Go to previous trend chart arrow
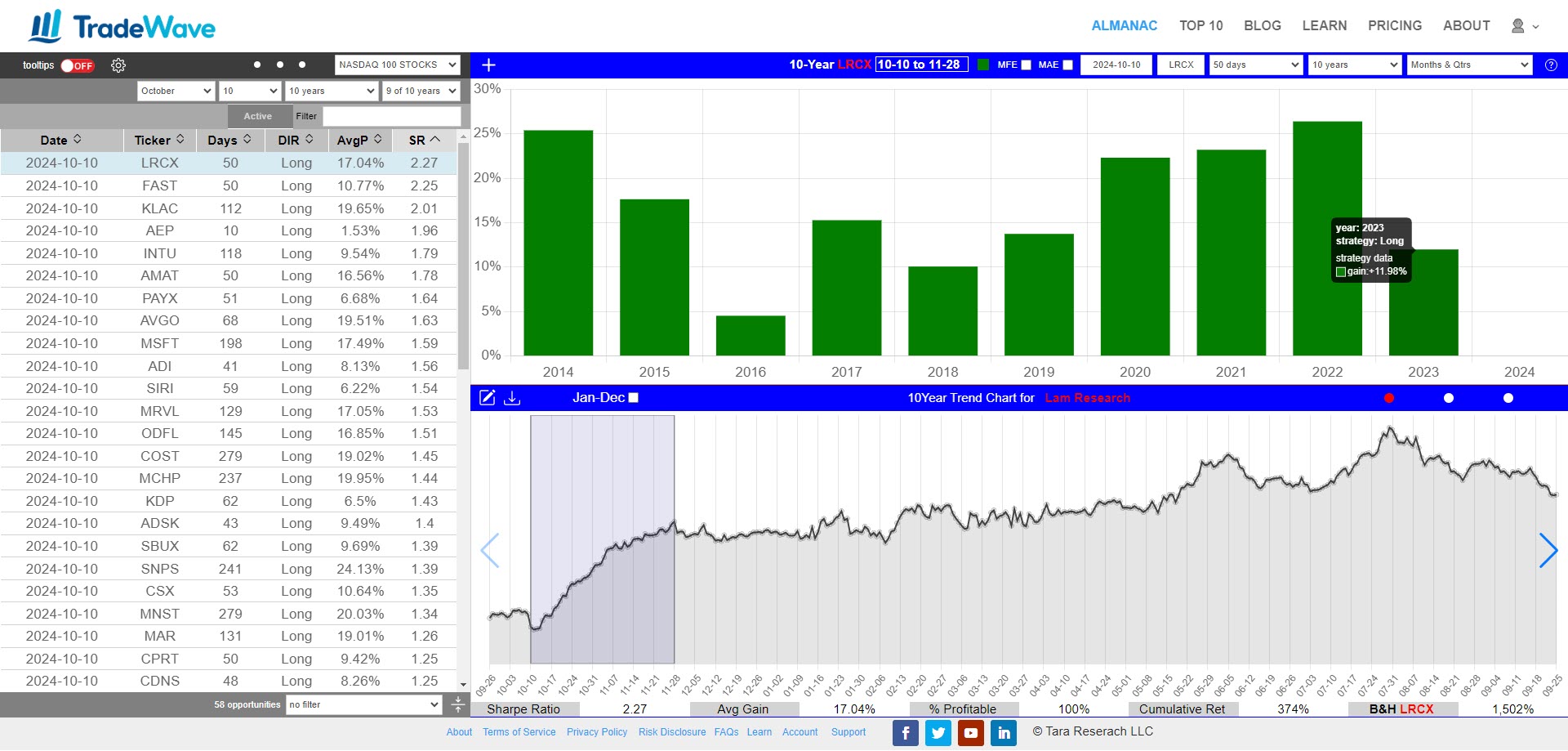 490,551
